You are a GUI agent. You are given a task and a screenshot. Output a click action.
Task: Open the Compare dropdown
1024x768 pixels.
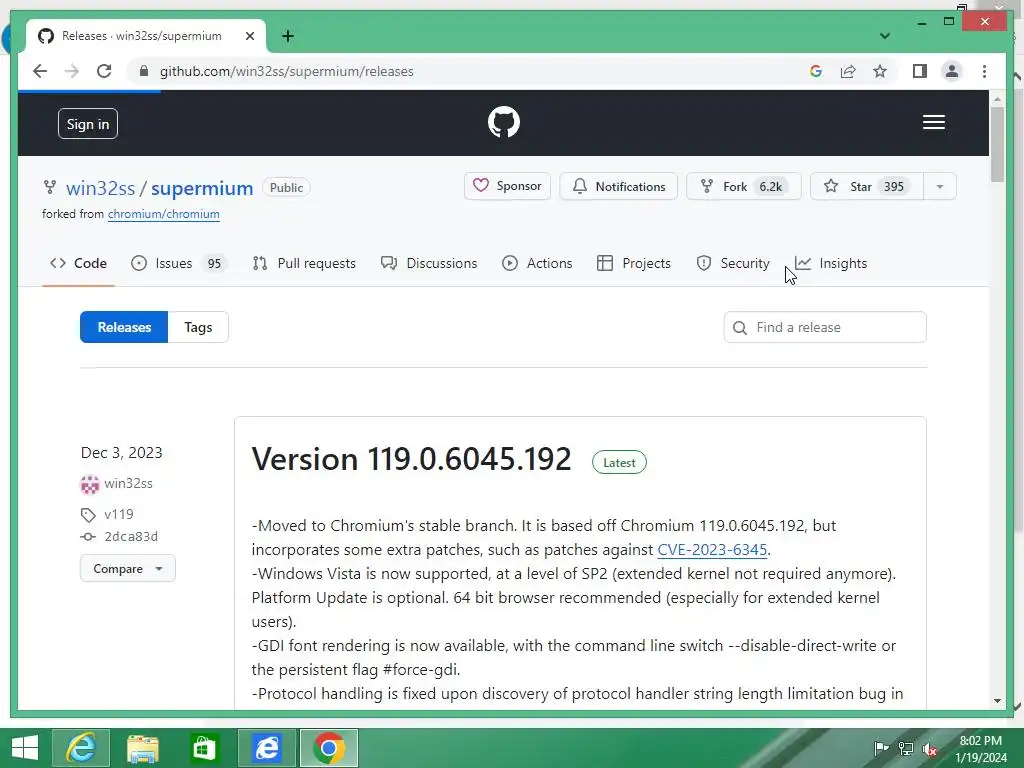[x=128, y=568]
